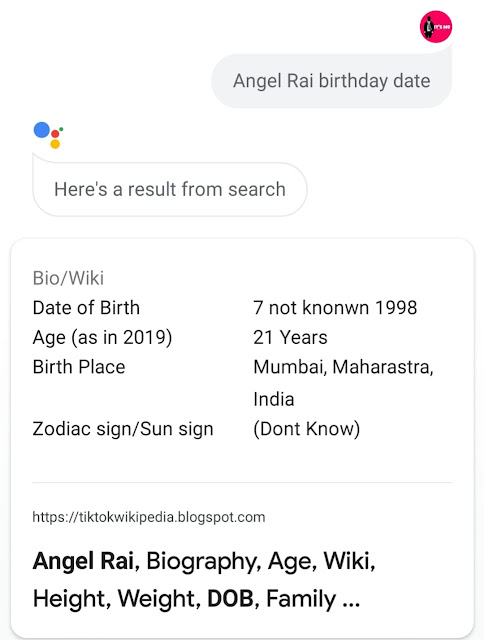Tap the 'India' text line
Screen dimensions: 484x640
click(273, 399)
